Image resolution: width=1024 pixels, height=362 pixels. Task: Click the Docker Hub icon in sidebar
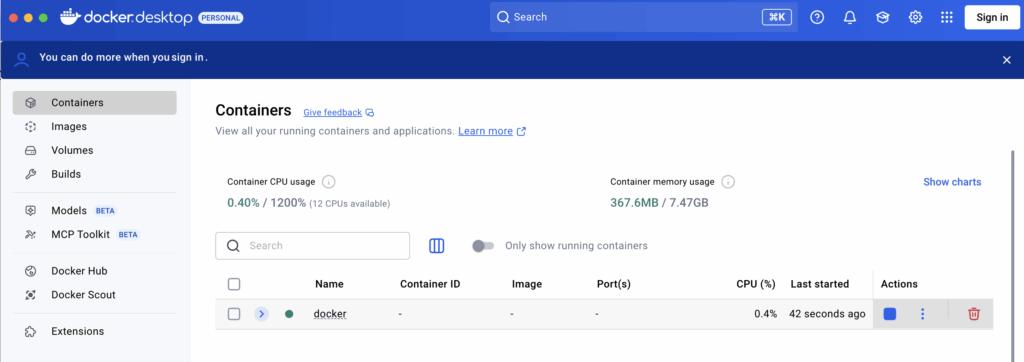tap(30, 271)
